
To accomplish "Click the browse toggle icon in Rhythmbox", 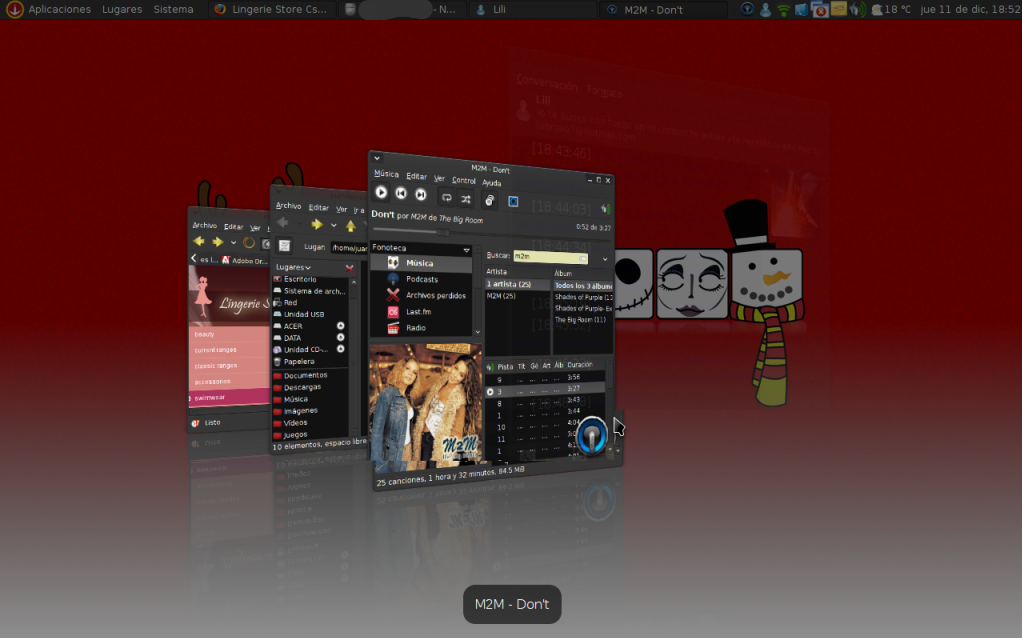I will [489, 200].
